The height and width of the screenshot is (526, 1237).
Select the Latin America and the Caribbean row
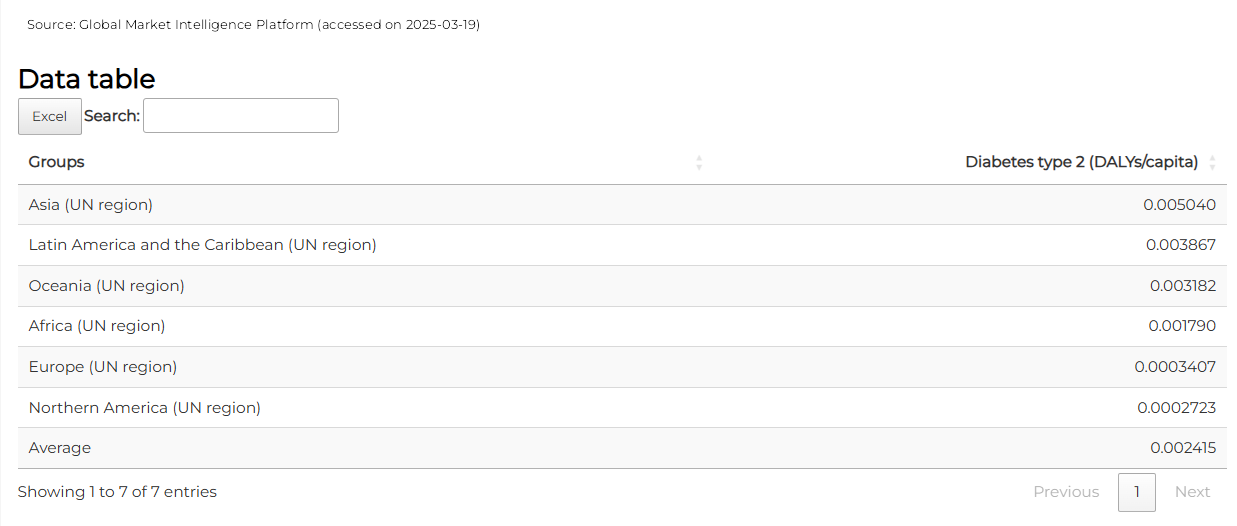click(622, 245)
